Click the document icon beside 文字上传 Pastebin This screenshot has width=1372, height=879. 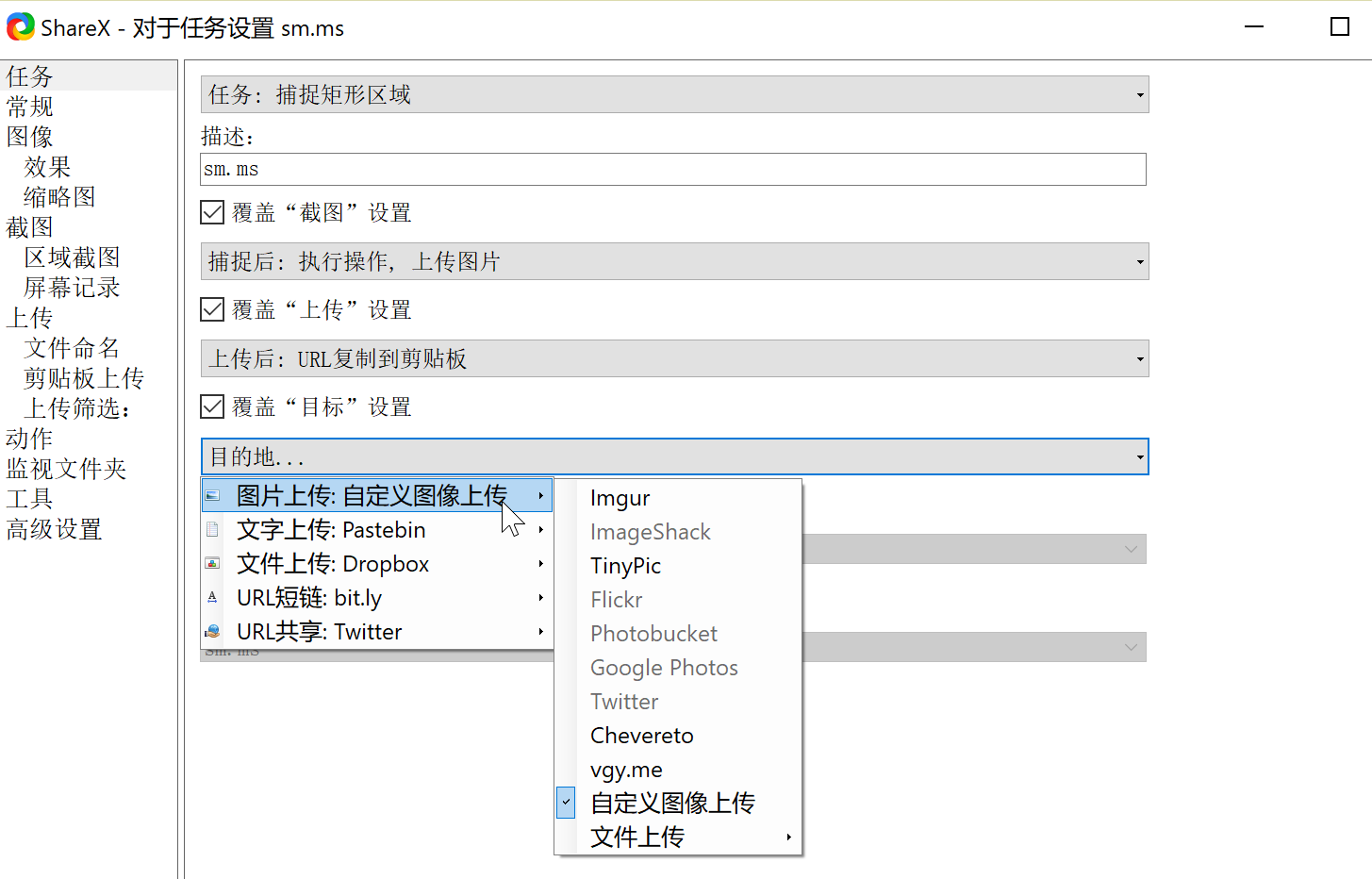(x=212, y=530)
